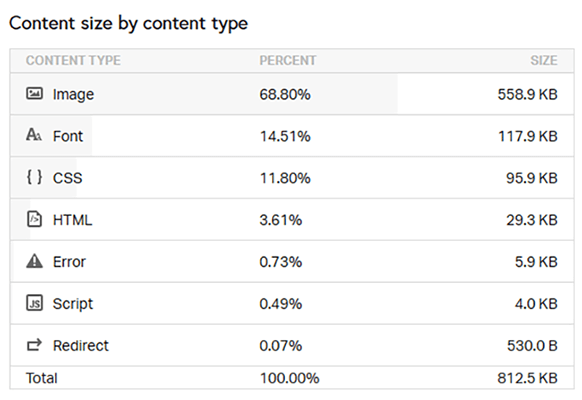The image size is (582, 400).
Task: Select the JS Script icon
Action: (35, 303)
